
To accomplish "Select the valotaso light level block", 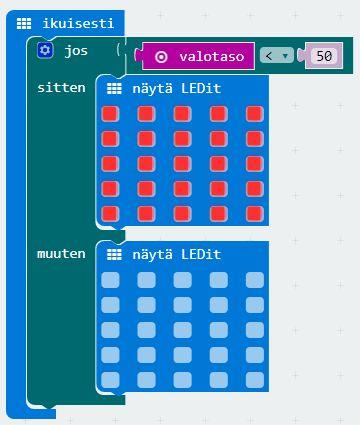I will [198, 56].
